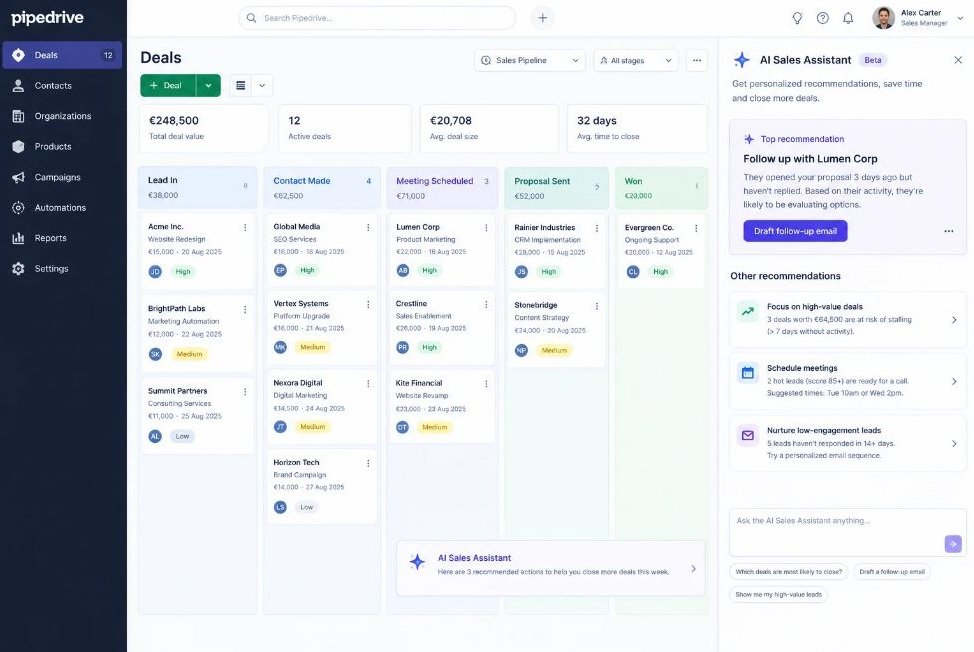Image resolution: width=974 pixels, height=652 pixels.
Task: Open Reports in the sidebar
Action: pyautogui.click(x=62, y=238)
